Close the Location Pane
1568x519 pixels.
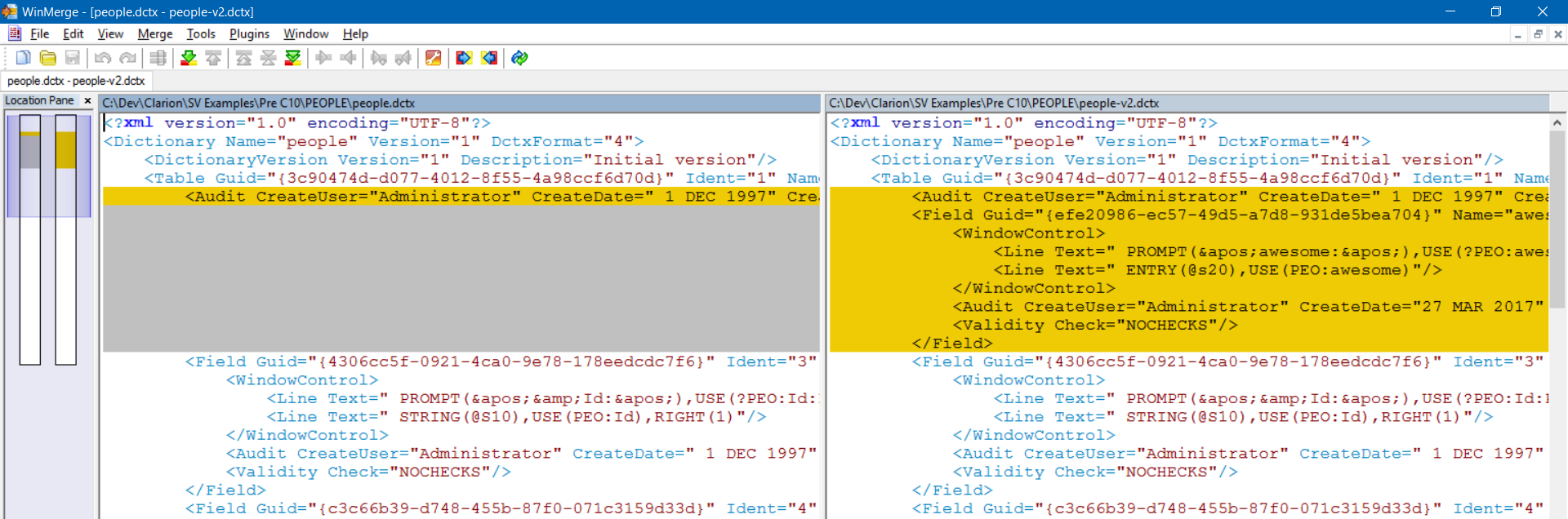point(87,100)
